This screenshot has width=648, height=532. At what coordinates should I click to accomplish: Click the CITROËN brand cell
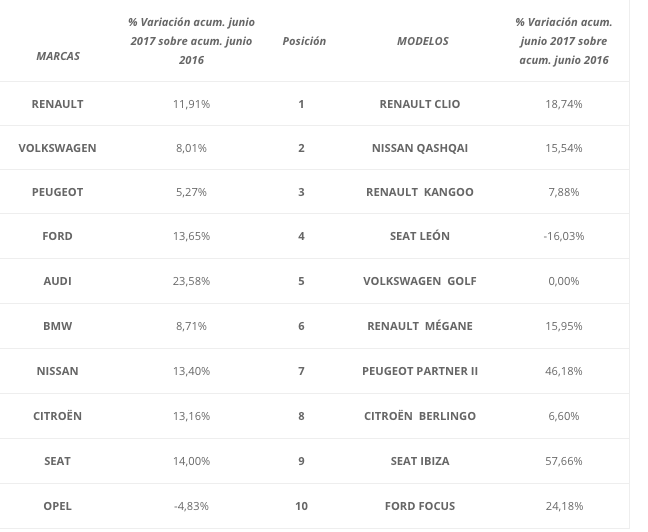pyautogui.click(x=57, y=416)
